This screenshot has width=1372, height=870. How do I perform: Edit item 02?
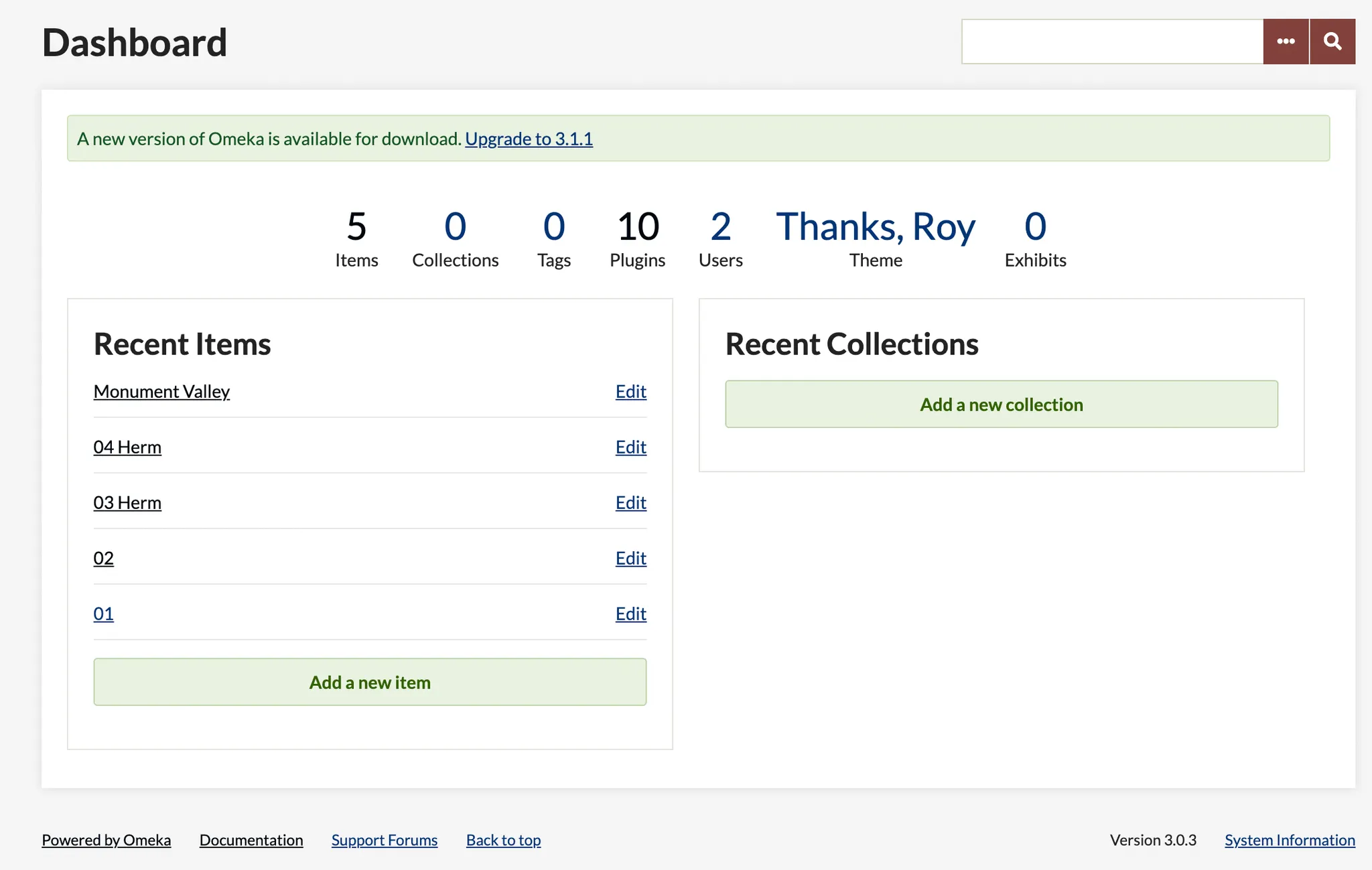pos(630,558)
